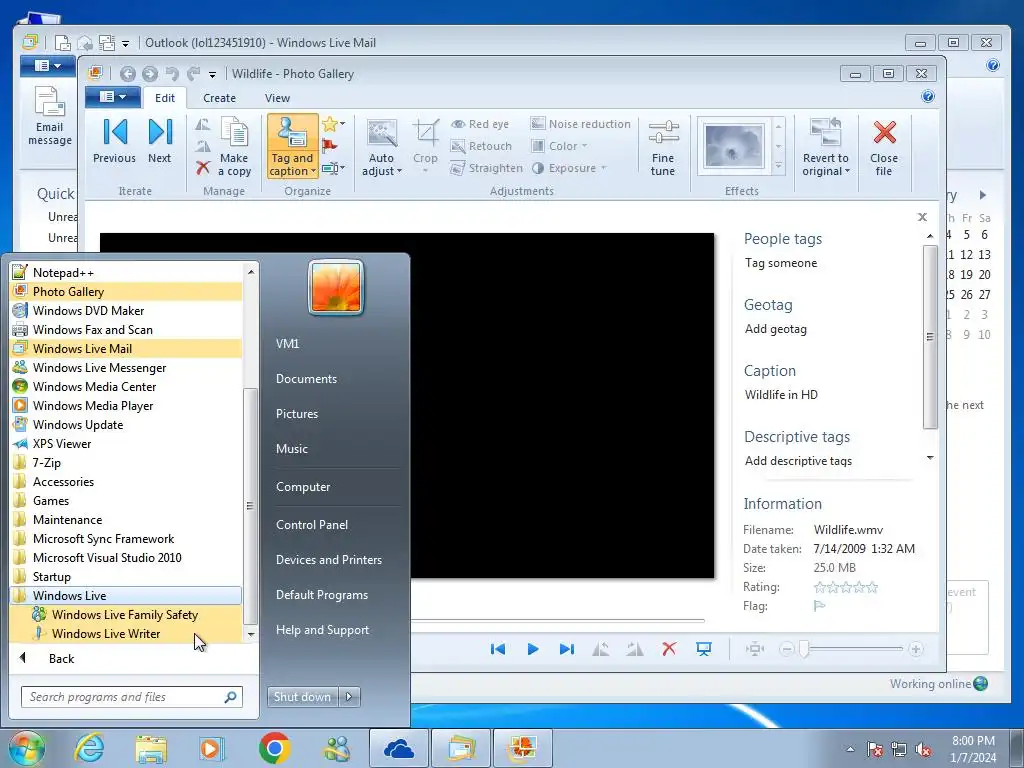Viewport: 1024px width, 768px height.
Task: Click Close file red X
Action: tap(884, 148)
